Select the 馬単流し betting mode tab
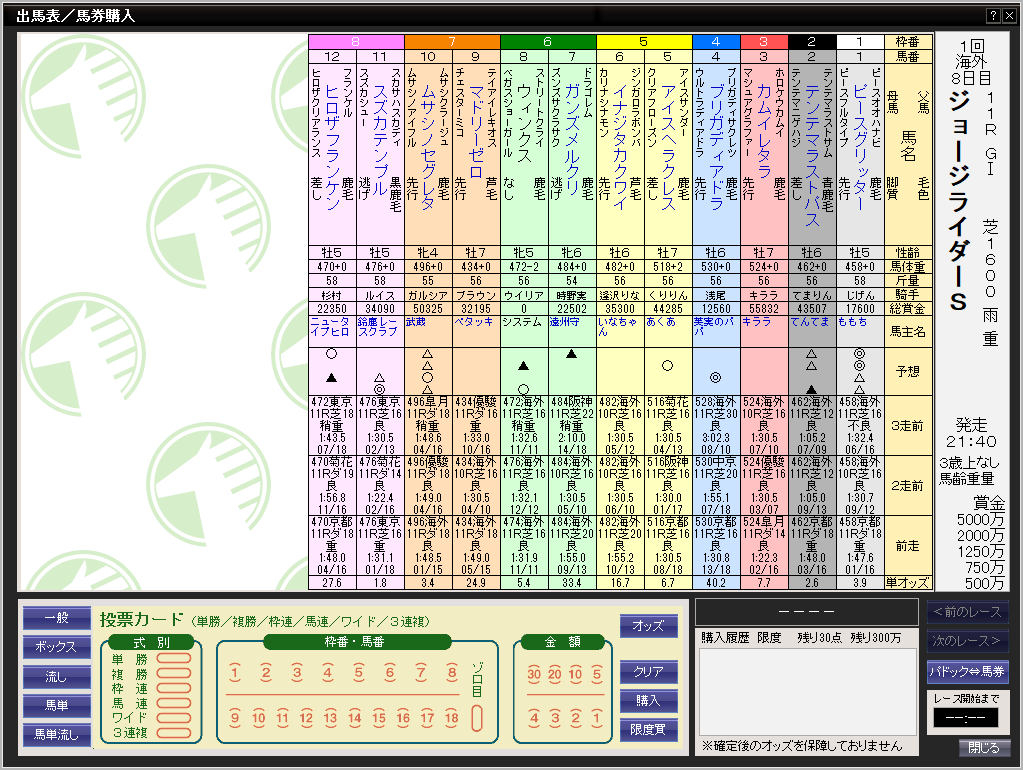1023x770 pixels. tap(57, 735)
